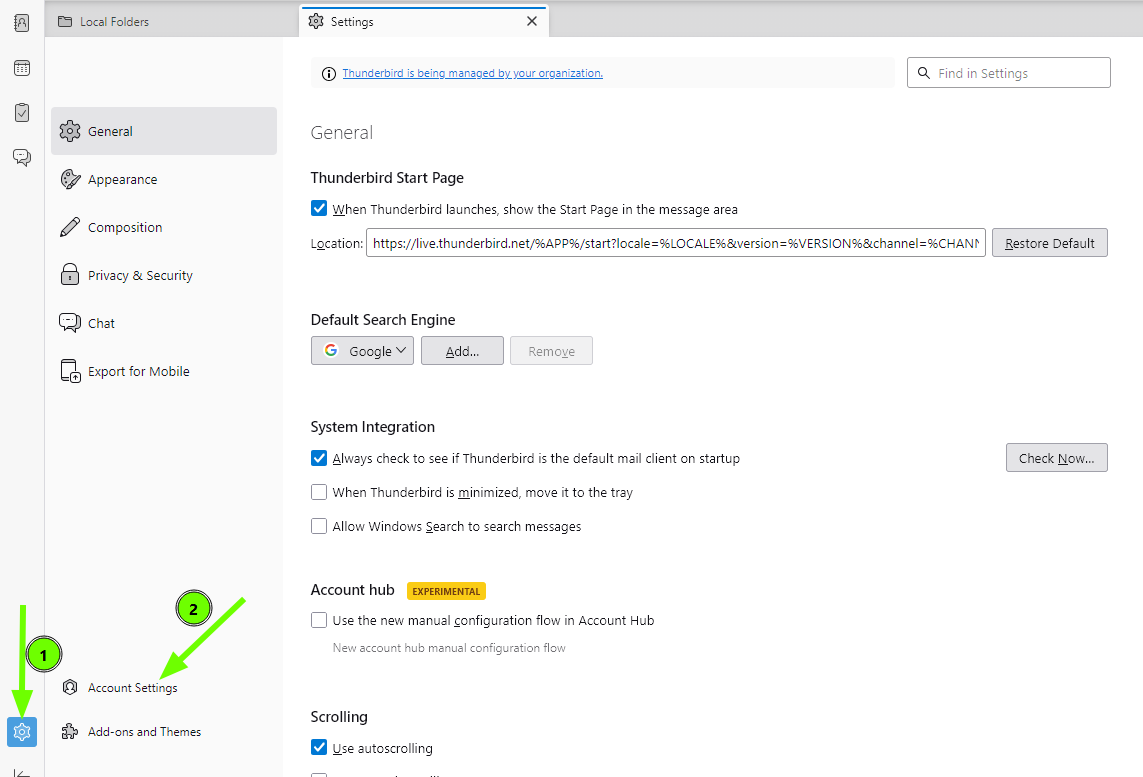Enable move to tray when minimized
Image resolution: width=1143 pixels, height=777 pixels.
[319, 492]
